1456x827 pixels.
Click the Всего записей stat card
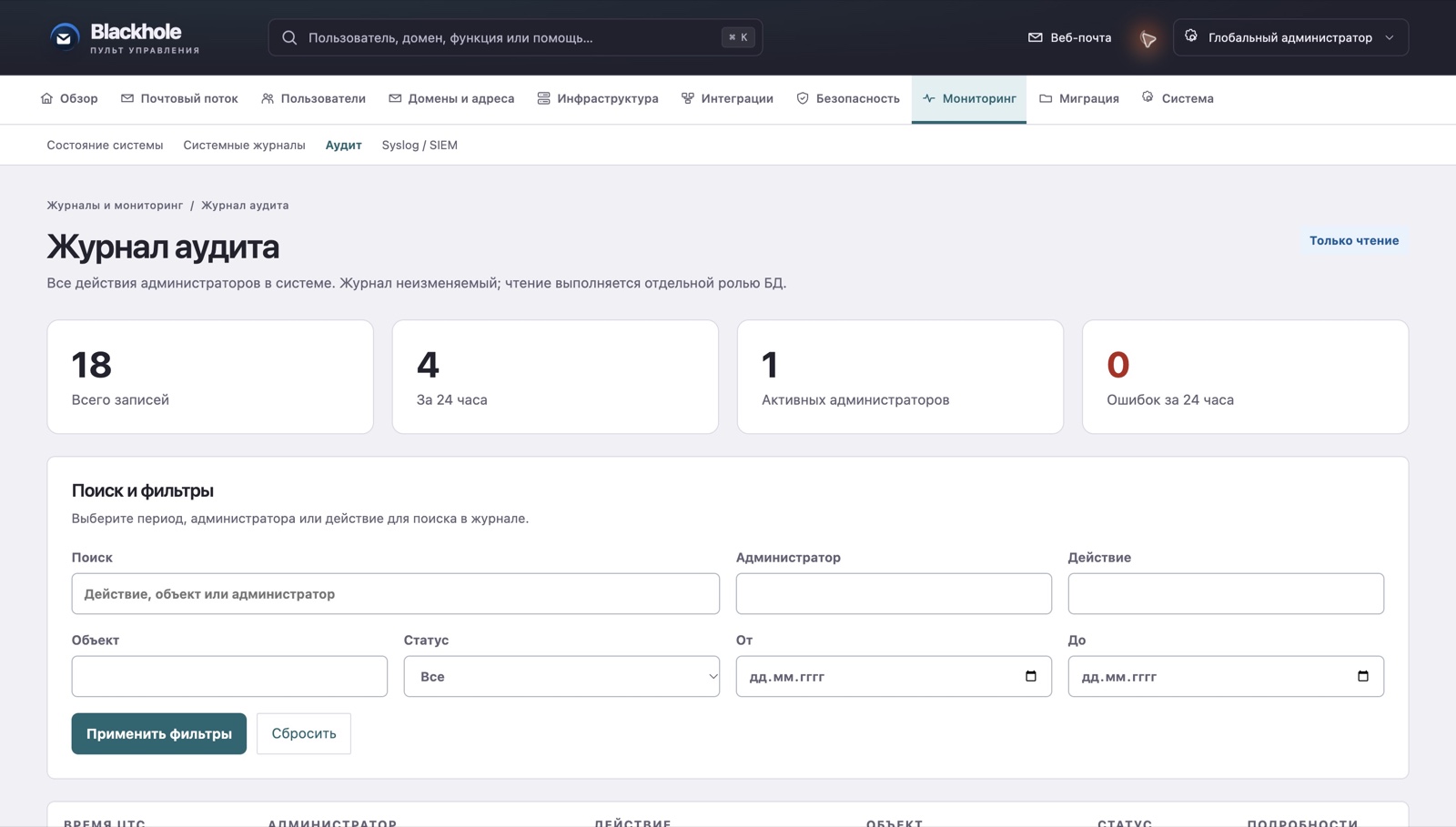point(210,377)
